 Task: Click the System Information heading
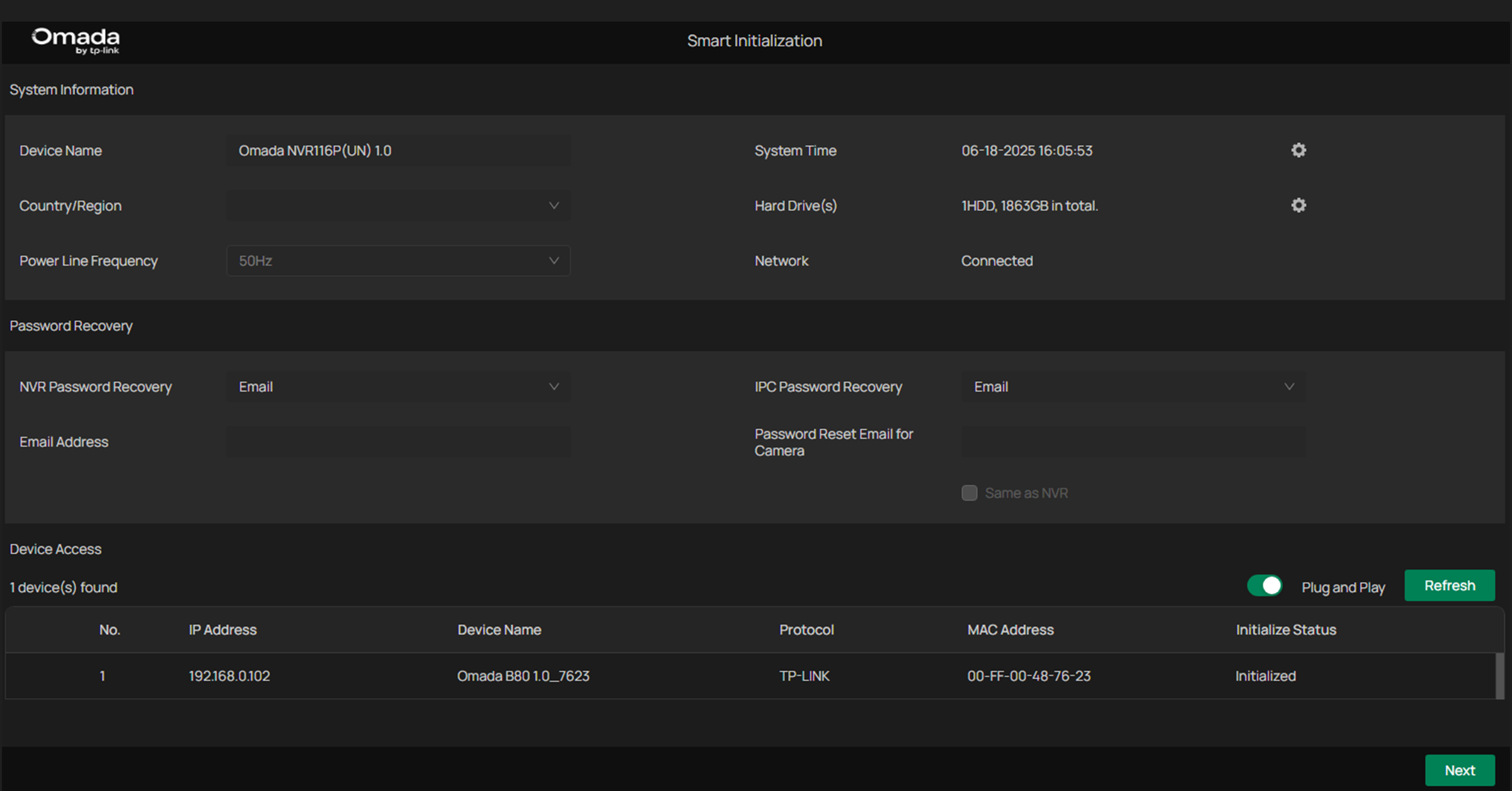point(71,89)
